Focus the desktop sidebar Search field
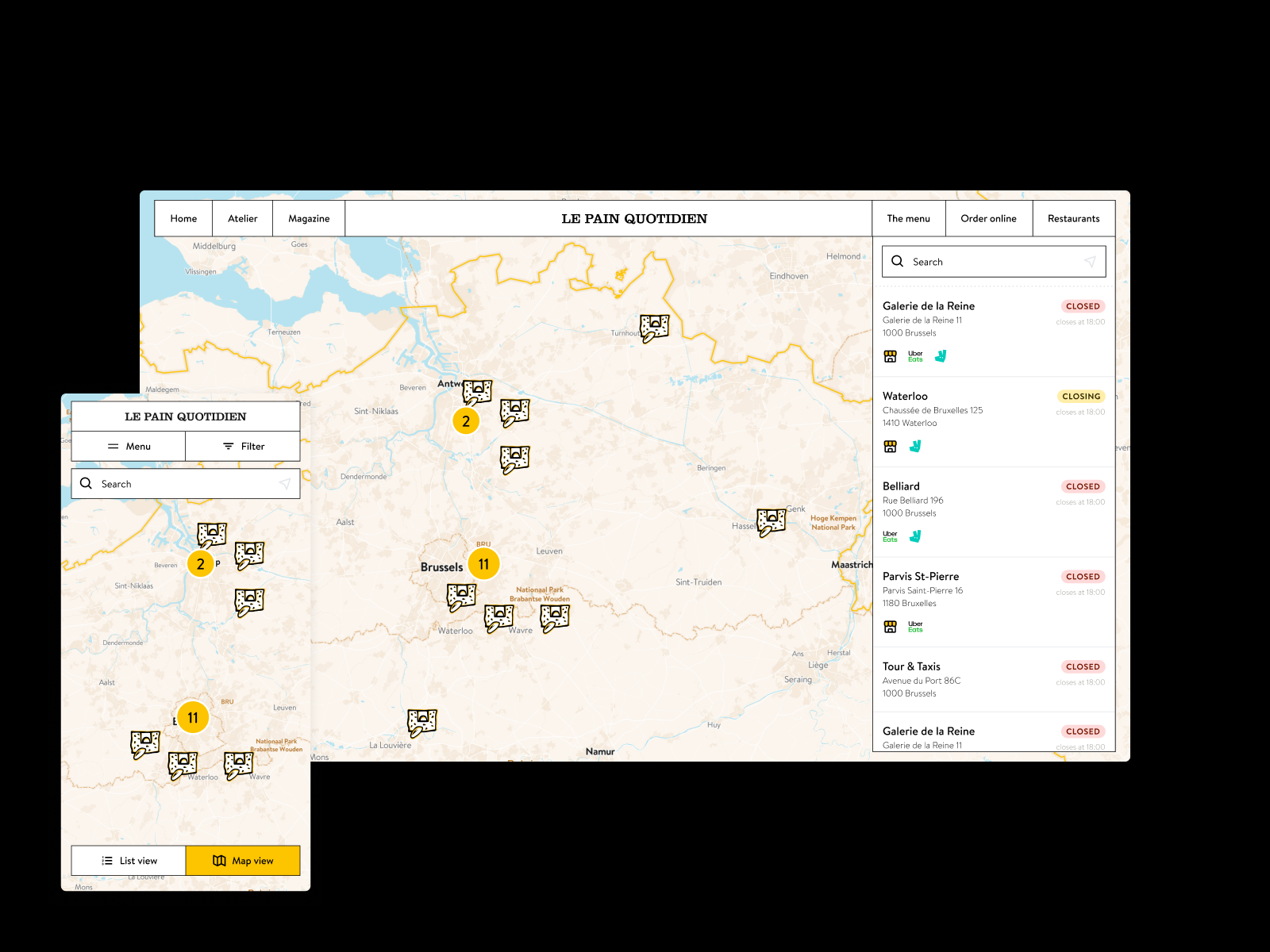 (994, 262)
